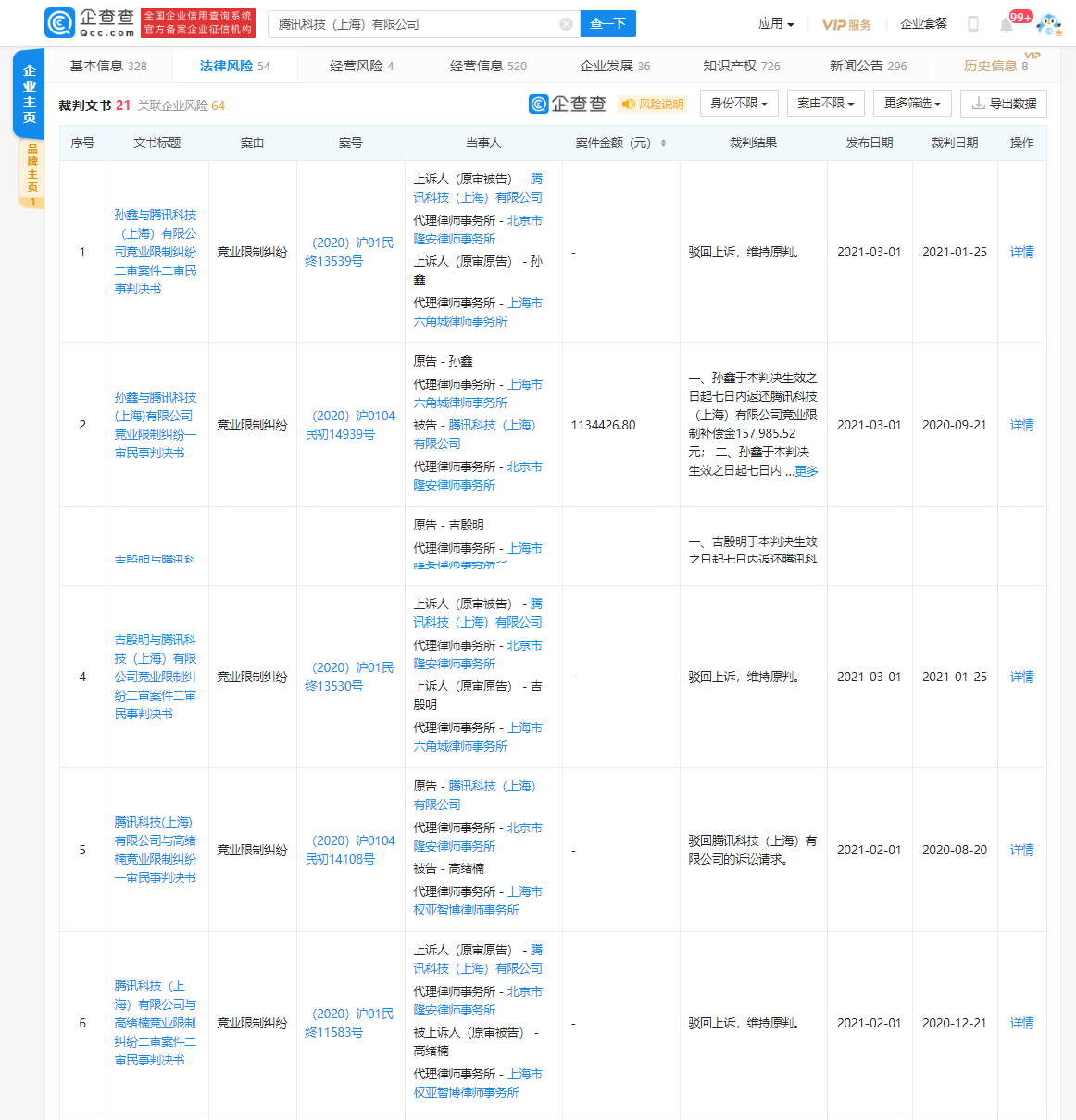The width and height of the screenshot is (1076, 1120).
Task: Open the 应用 dropdown menu
Action: pos(776,24)
